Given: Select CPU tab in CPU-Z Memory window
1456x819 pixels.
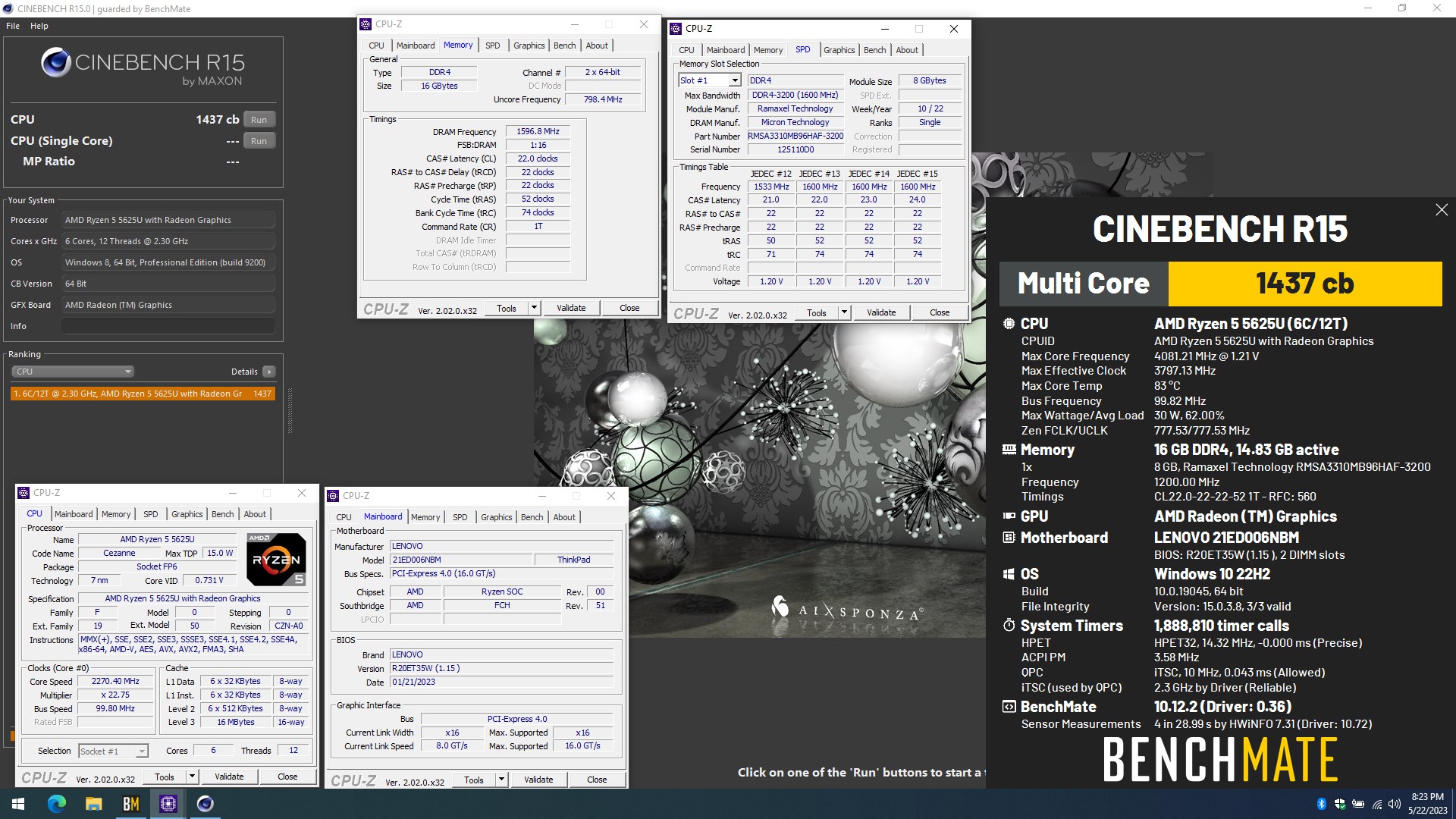Looking at the screenshot, I should tap(376, 45).
